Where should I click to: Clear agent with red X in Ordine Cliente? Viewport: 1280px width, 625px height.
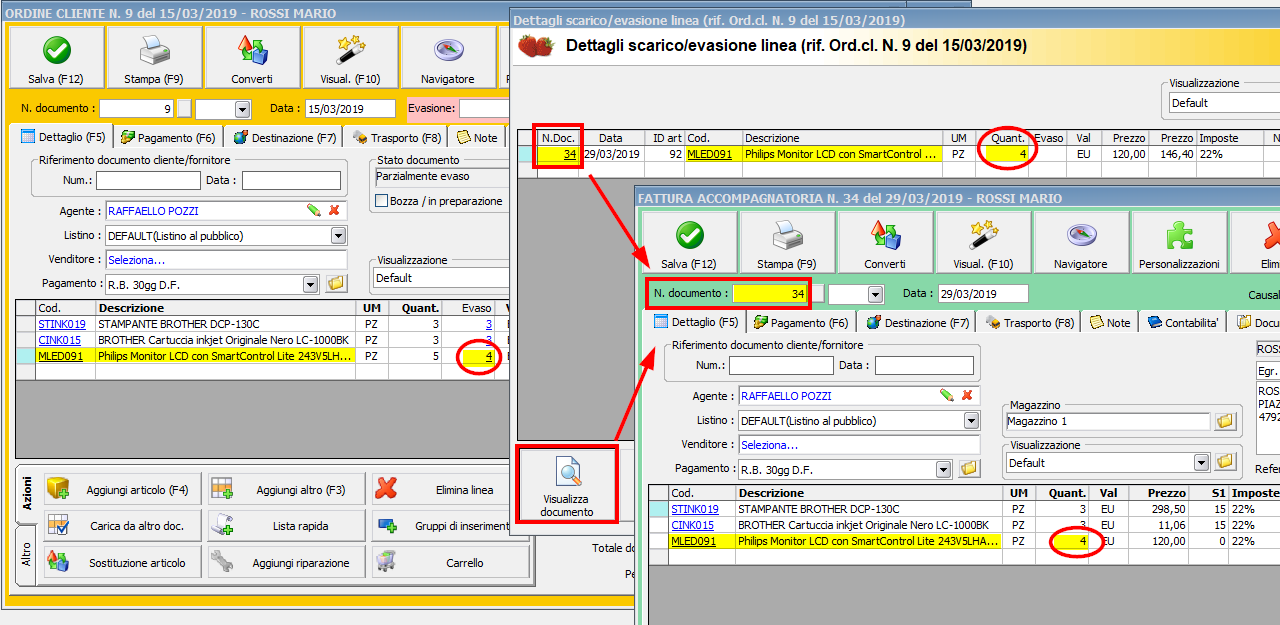[334, 211]
